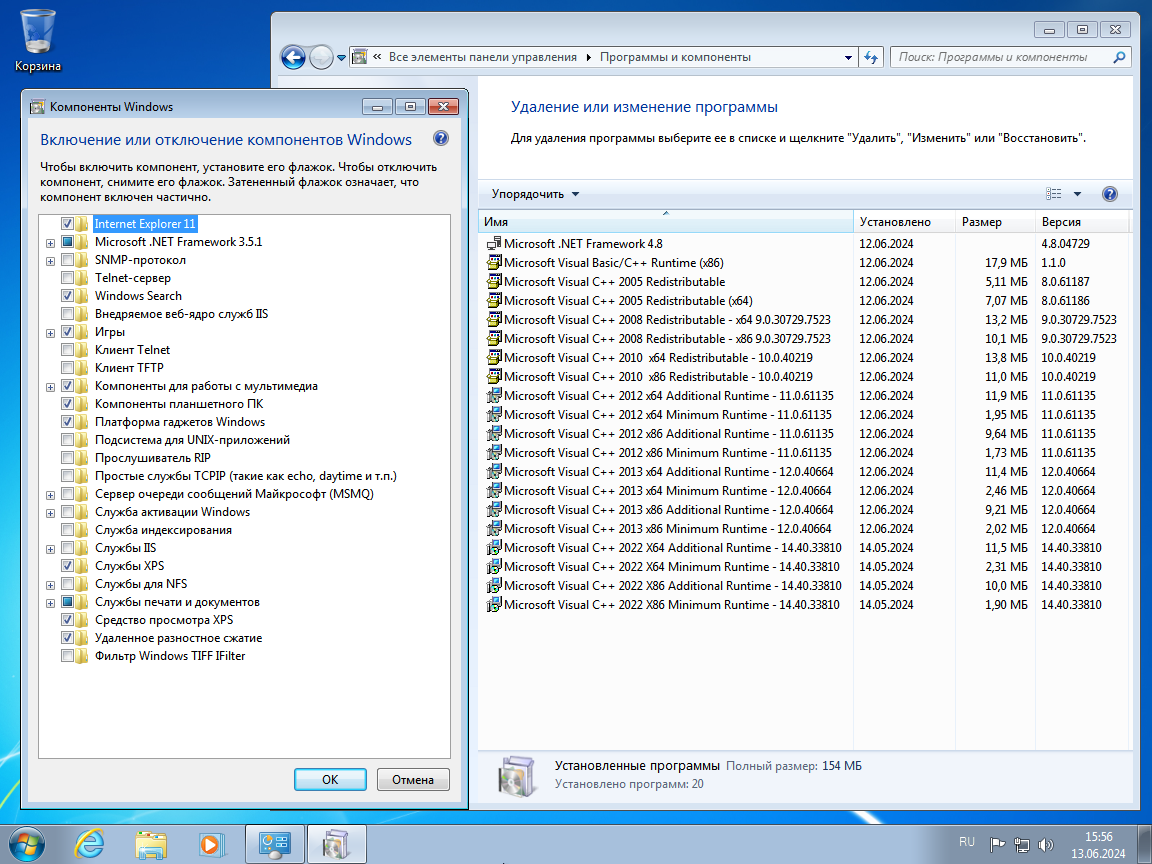Click the Action Center flag tray icon

pyautogui.click(x=997, y=844)
